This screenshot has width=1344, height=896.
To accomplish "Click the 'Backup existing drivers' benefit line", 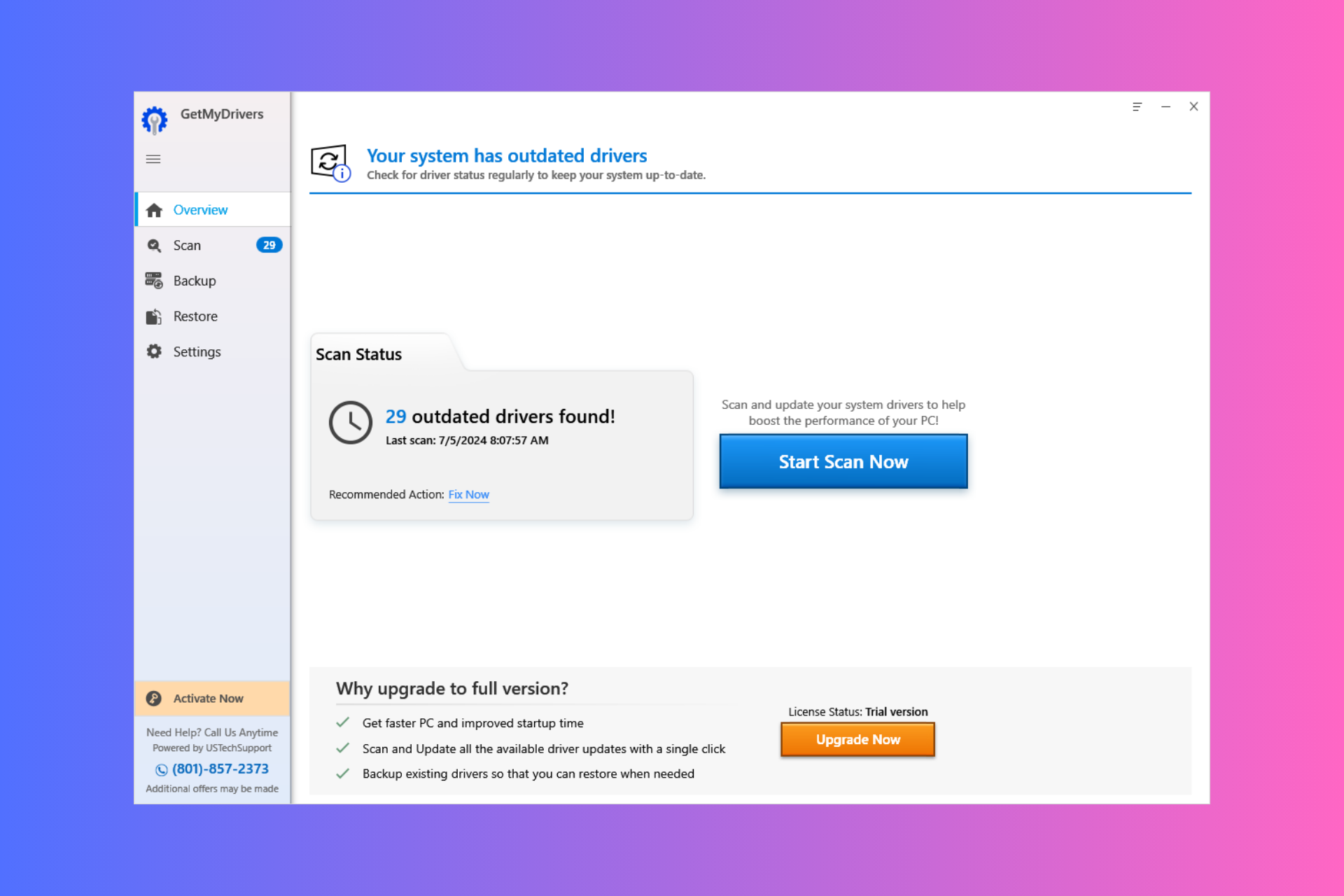I will pyautogui.click(x=528, y=773).
